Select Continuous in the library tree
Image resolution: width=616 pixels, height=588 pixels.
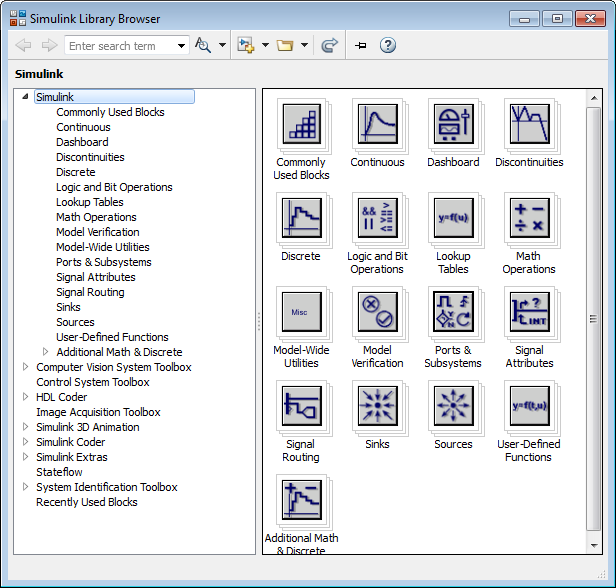tap(83, 127)
